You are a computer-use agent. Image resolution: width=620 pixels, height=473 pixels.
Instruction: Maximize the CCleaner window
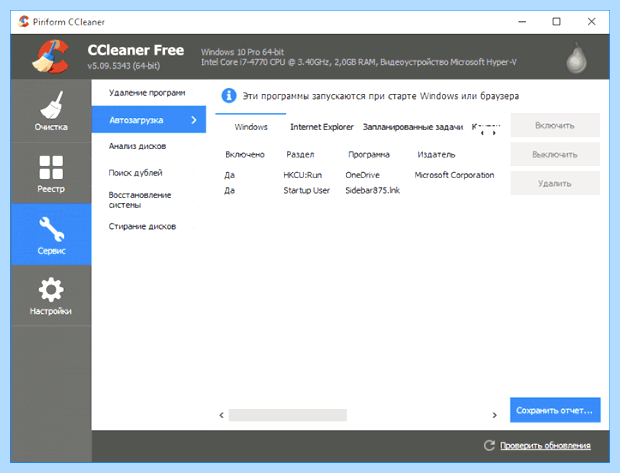556,22
